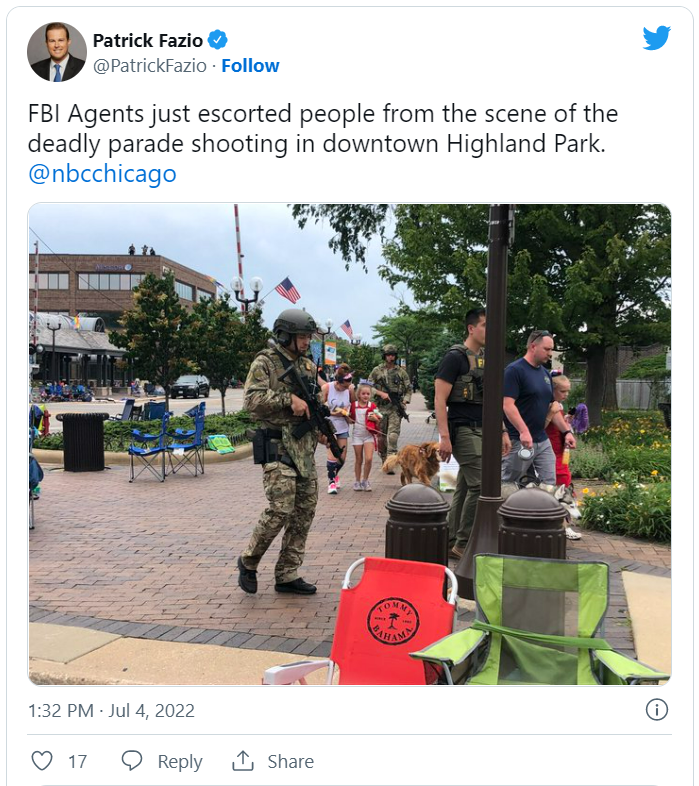
Task: Click the blue verified checkmark badge
Action: coord(218,40)
